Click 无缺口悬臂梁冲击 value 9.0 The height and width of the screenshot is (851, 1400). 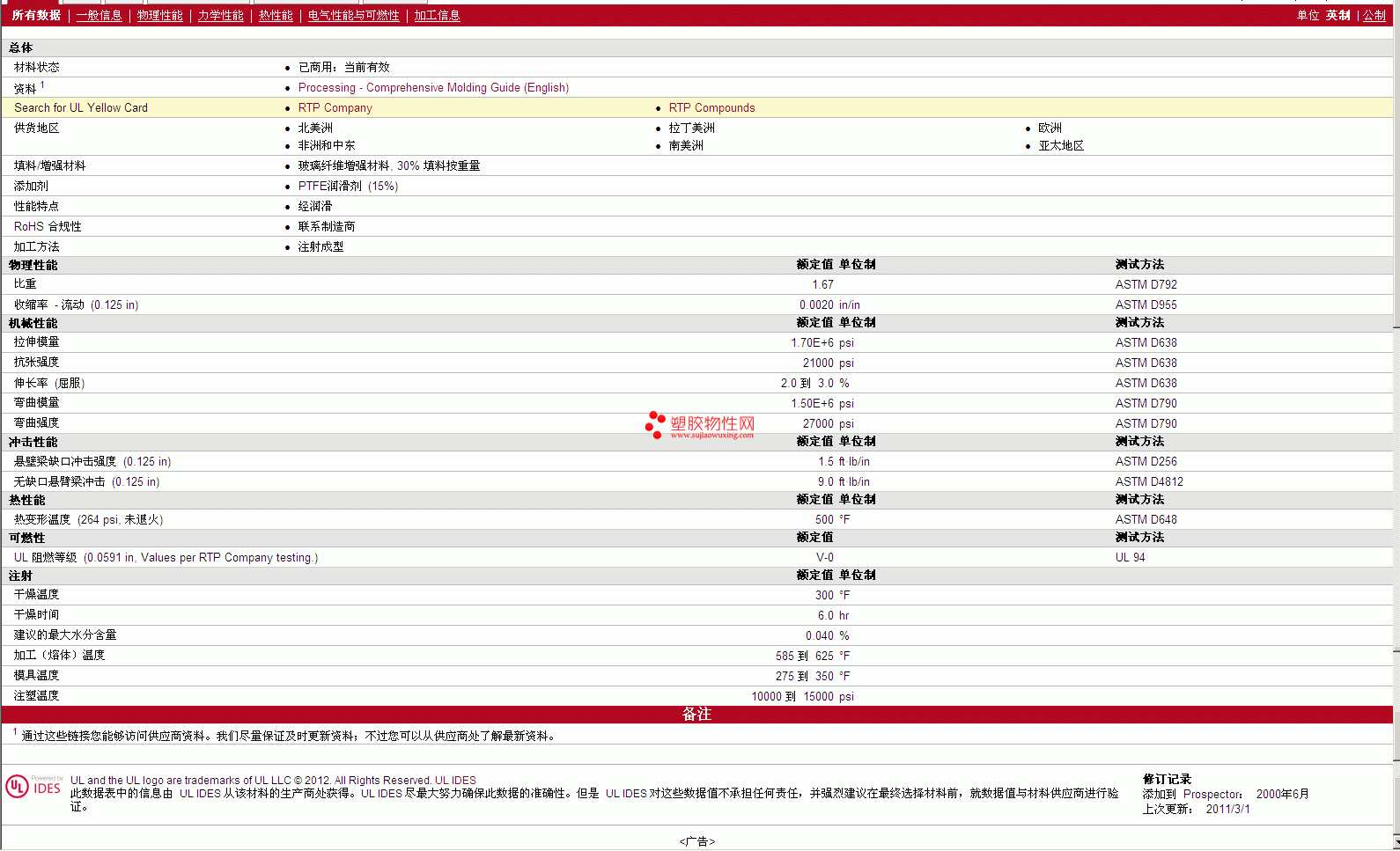[x=825, y=482]
